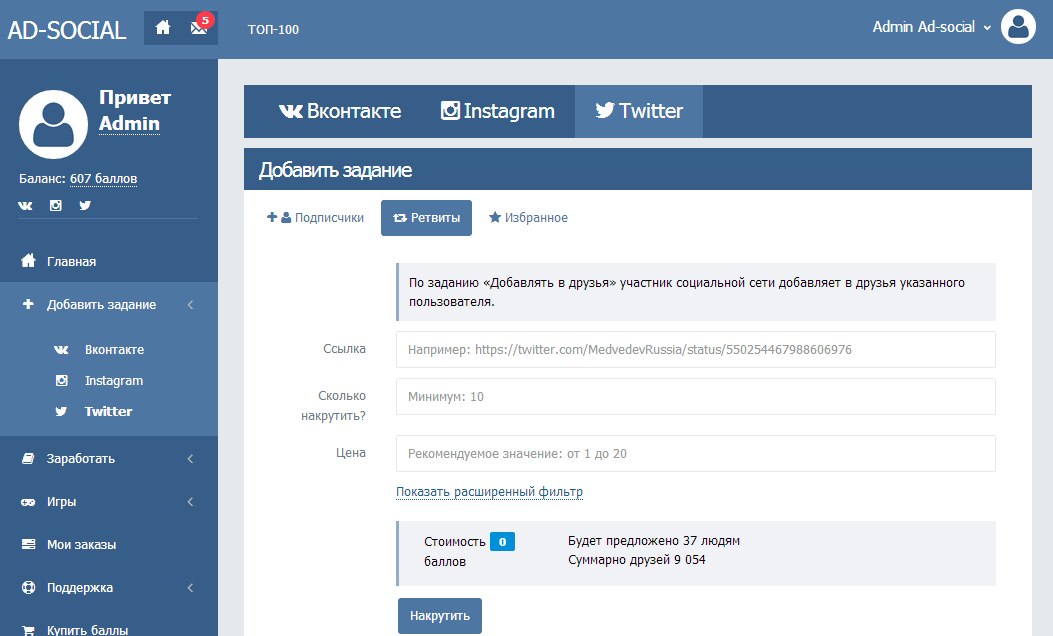1053x636 pixels.
Task: Go to home via top bar house icon
Action: tap(163, 28)
